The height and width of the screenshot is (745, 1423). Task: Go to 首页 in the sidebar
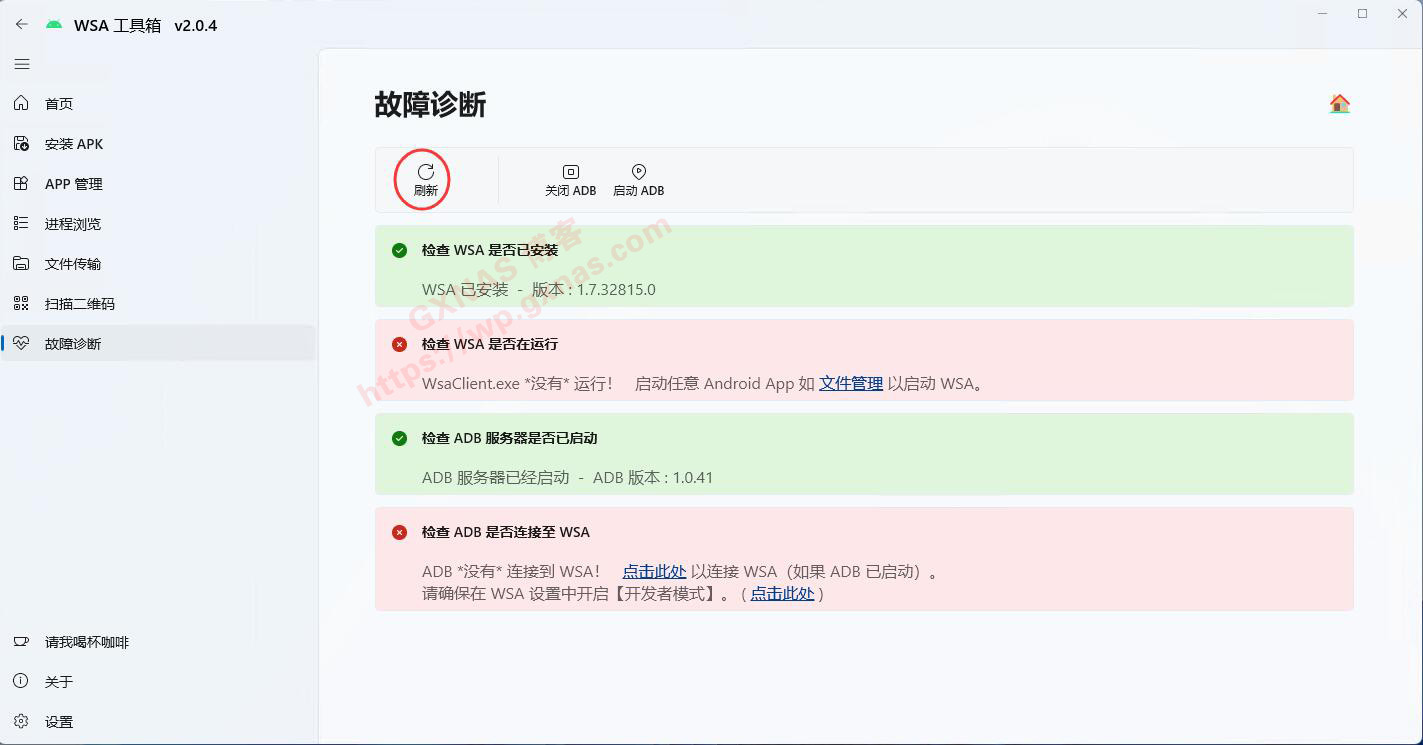coord(58,104)
